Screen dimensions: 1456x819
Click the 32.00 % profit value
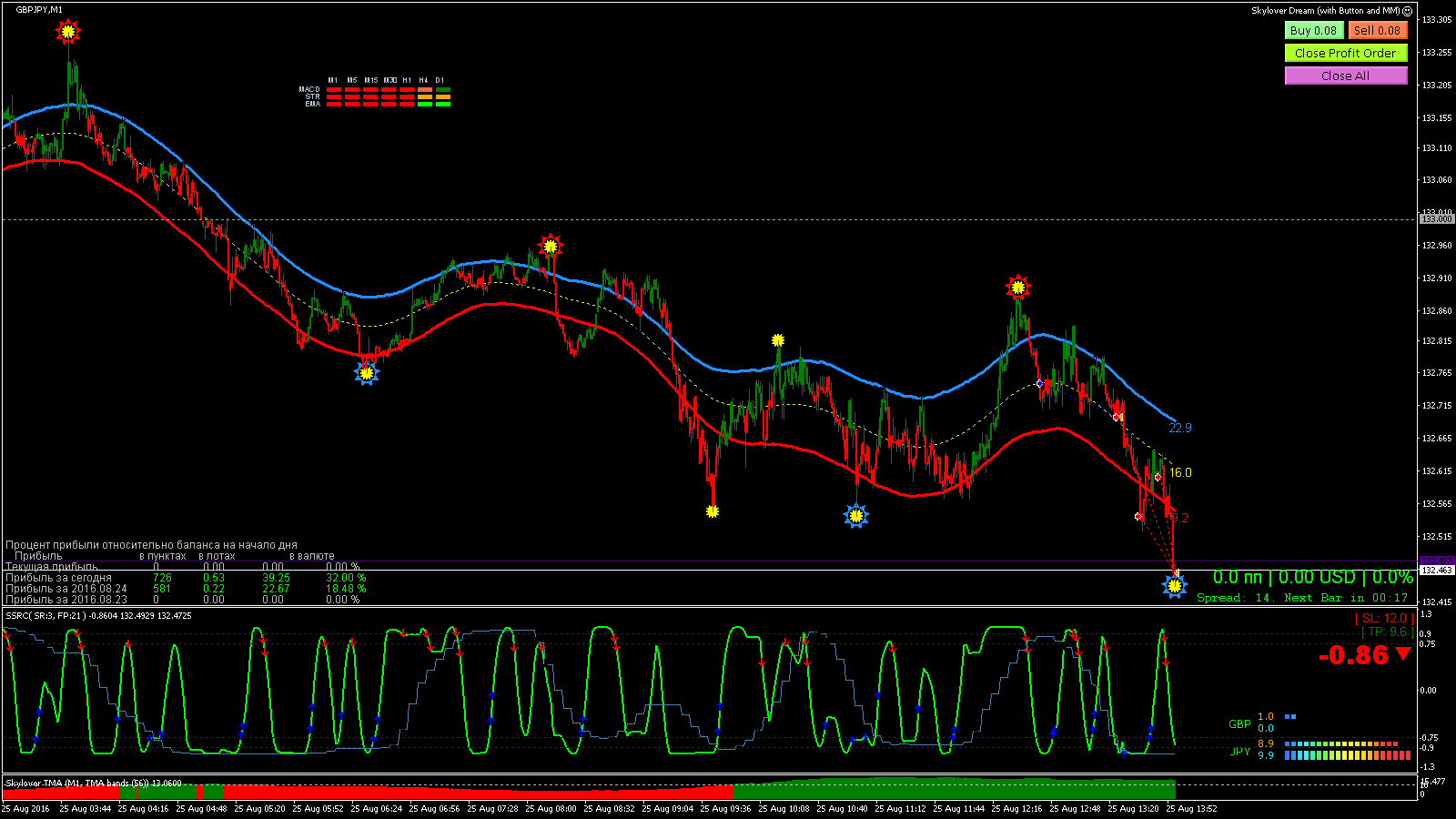(346, 578)
